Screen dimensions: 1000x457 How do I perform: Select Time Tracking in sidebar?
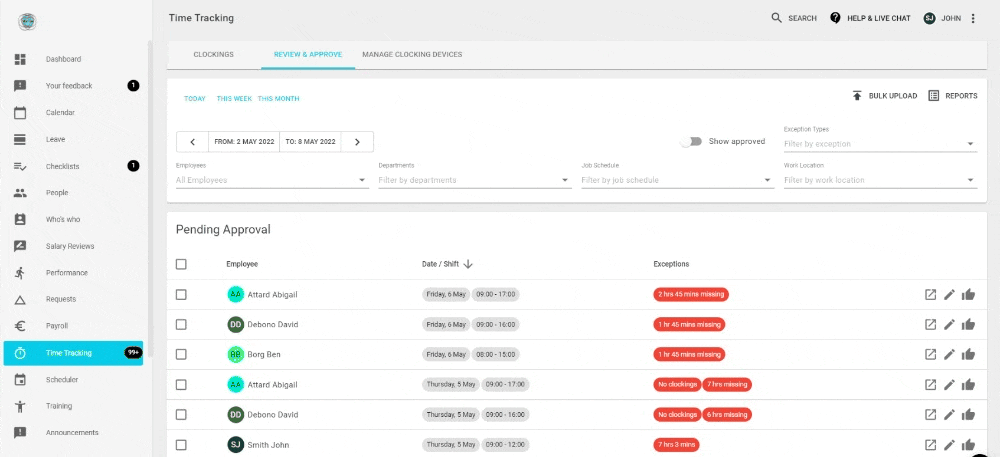pyautogui.click(x=73, y=353)
